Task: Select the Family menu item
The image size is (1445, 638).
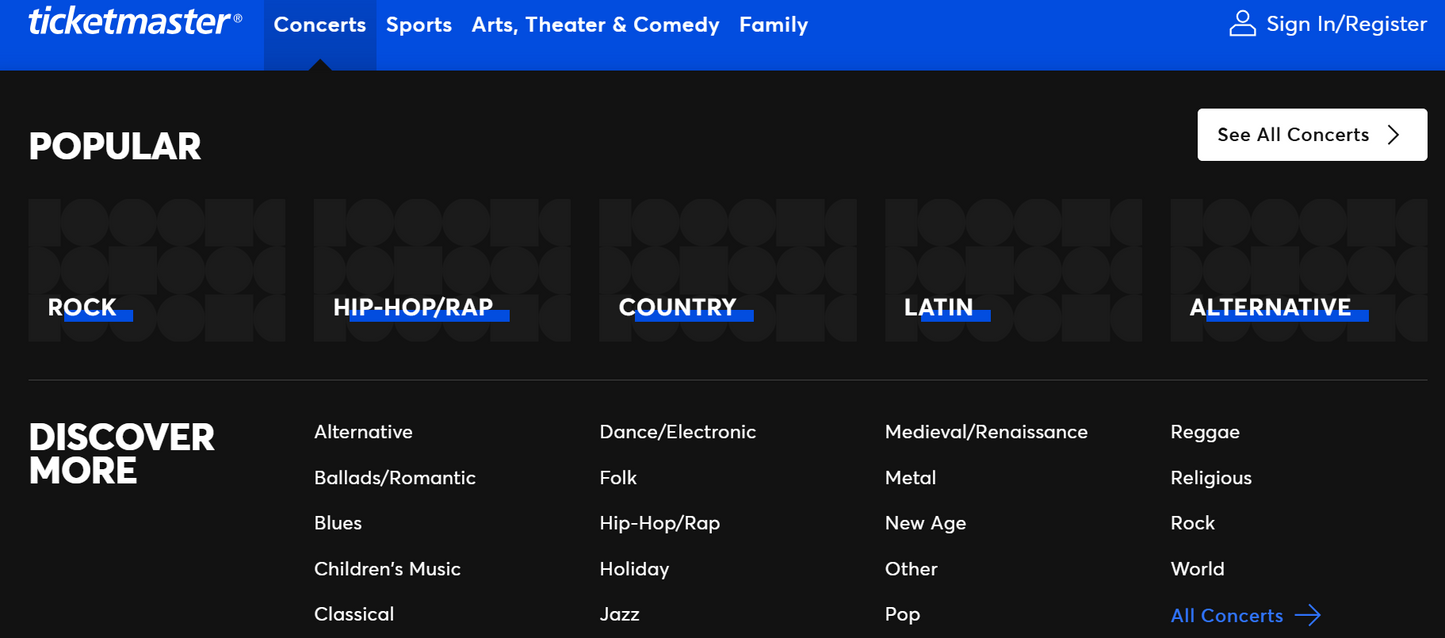Action: (x=773, y=25)
